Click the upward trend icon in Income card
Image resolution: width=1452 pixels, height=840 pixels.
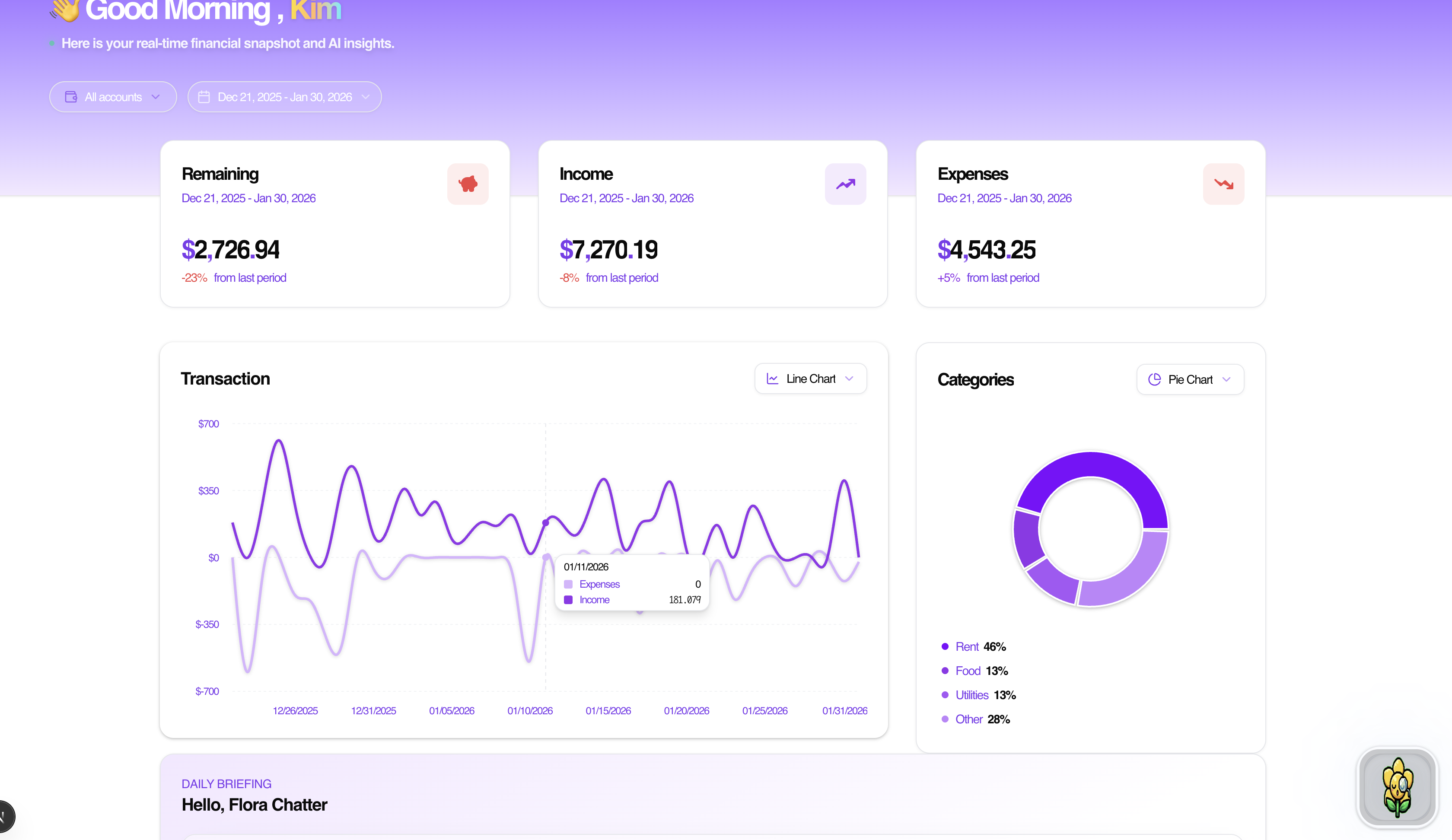pos(845,184)
